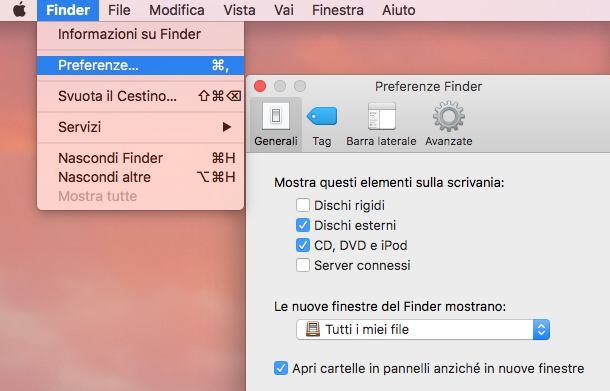Open the Finestra menu
The height and width of the screenshot is (391, 610).
coord(338,10)
